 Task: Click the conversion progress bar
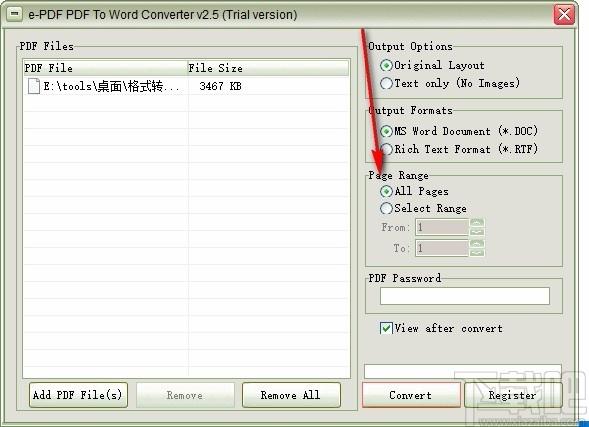click(x=463, y=371)
